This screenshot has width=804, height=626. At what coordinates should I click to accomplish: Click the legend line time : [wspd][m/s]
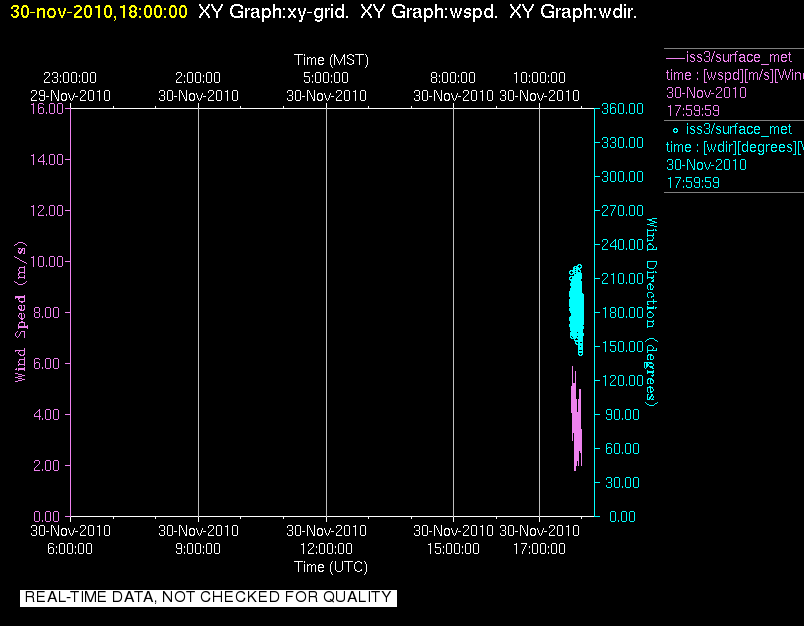734,75
